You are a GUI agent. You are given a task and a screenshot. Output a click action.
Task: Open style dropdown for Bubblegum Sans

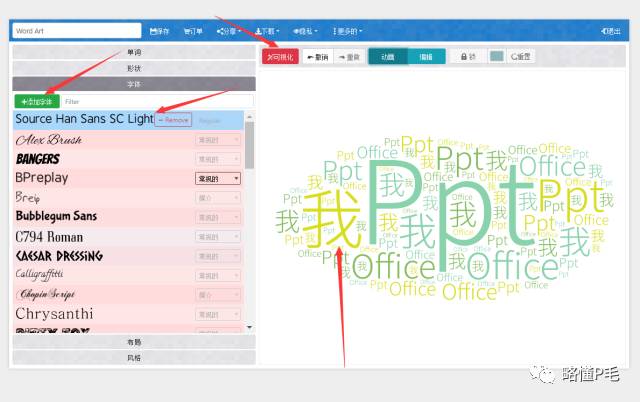pos(218,218)
